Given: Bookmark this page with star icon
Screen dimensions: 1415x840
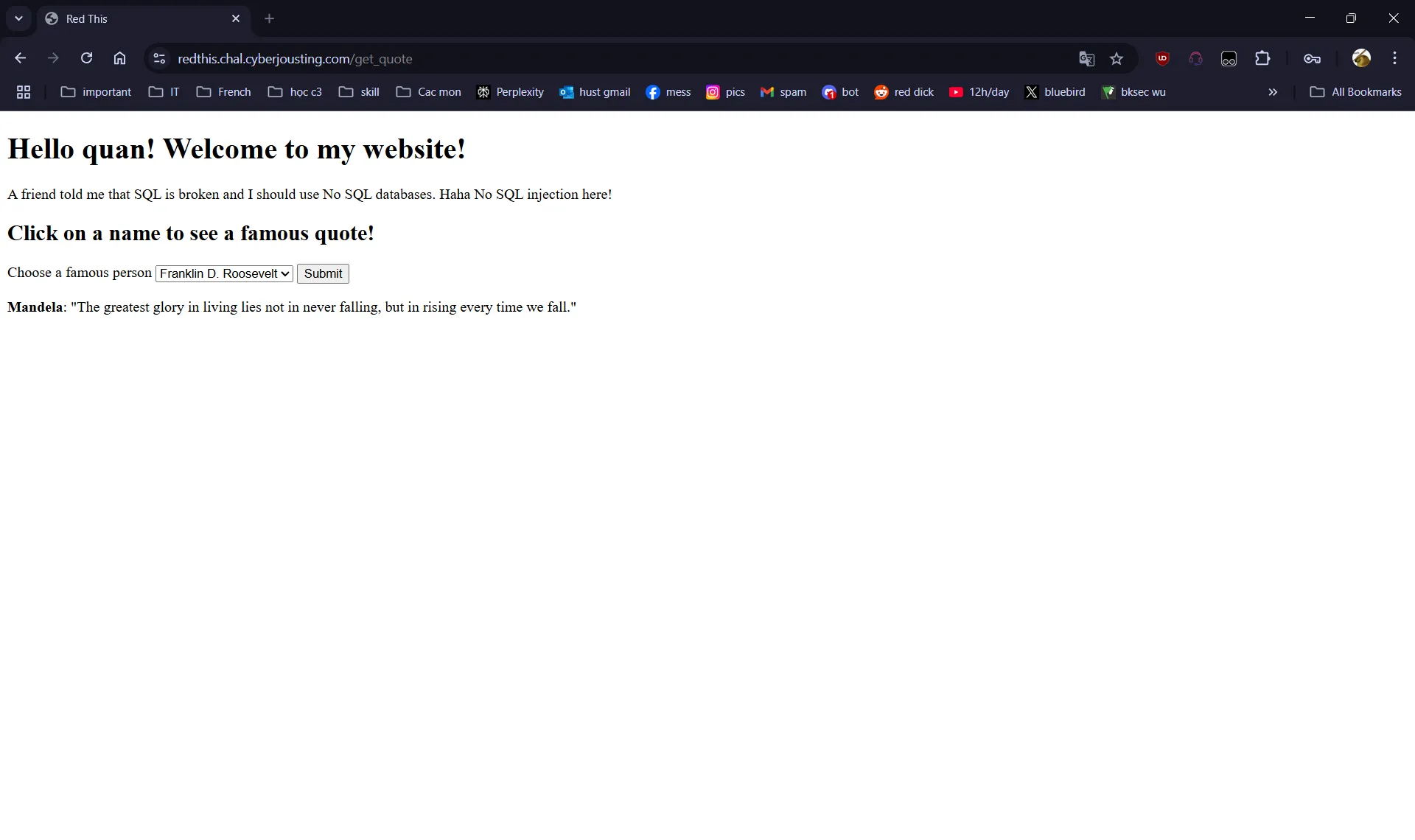Looking at the screenshot, I should 1117,59.
